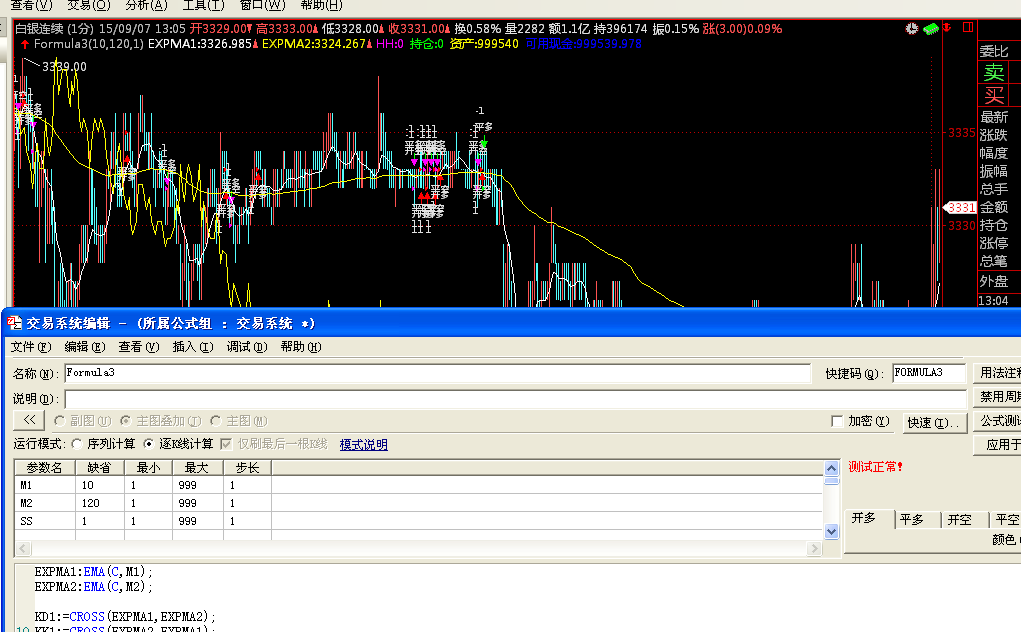This screenshot has width=1021, height=632.
Task: Click the SS parameter name cell
Action: pyautogui.click(x=45, y=521)
